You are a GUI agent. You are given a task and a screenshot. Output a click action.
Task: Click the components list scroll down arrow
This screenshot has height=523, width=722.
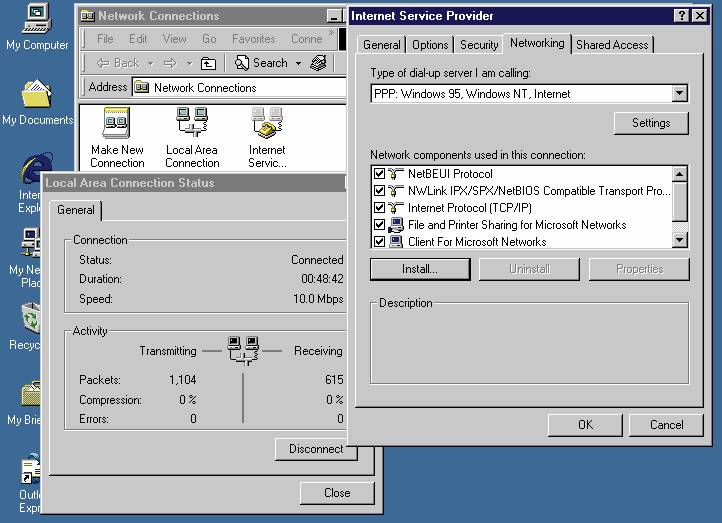pos(680,241)
